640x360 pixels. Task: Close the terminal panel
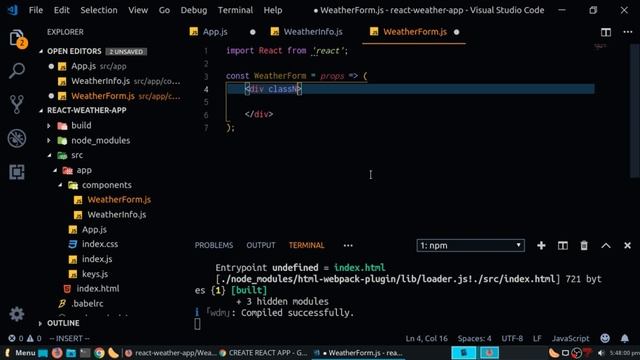[x=627, y=245]
